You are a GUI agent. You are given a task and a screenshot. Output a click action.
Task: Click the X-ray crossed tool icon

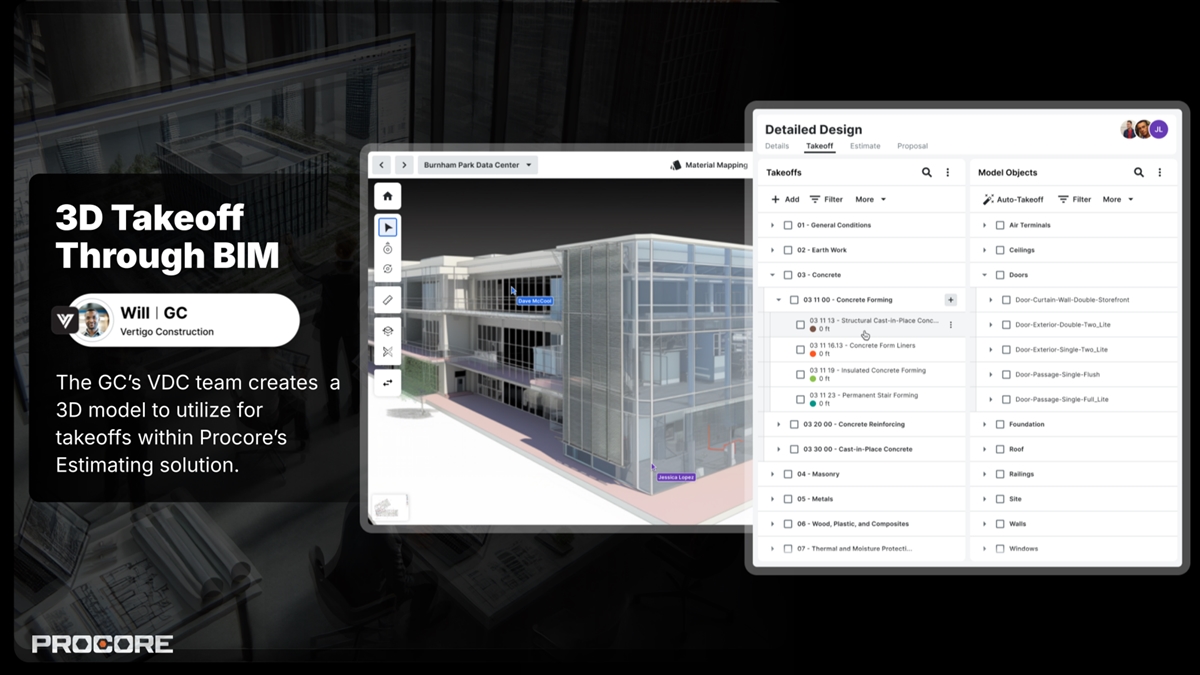(388, 352)
